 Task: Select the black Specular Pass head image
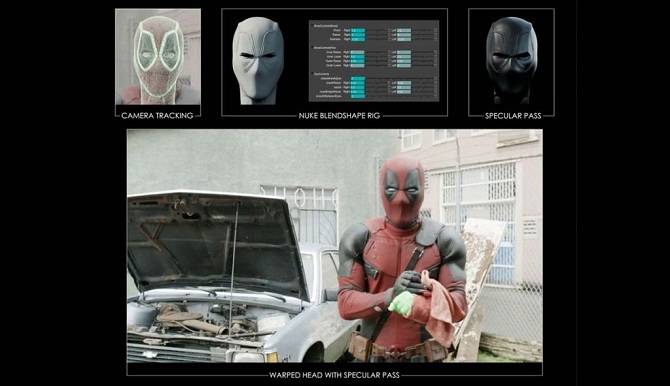(511, 61)
